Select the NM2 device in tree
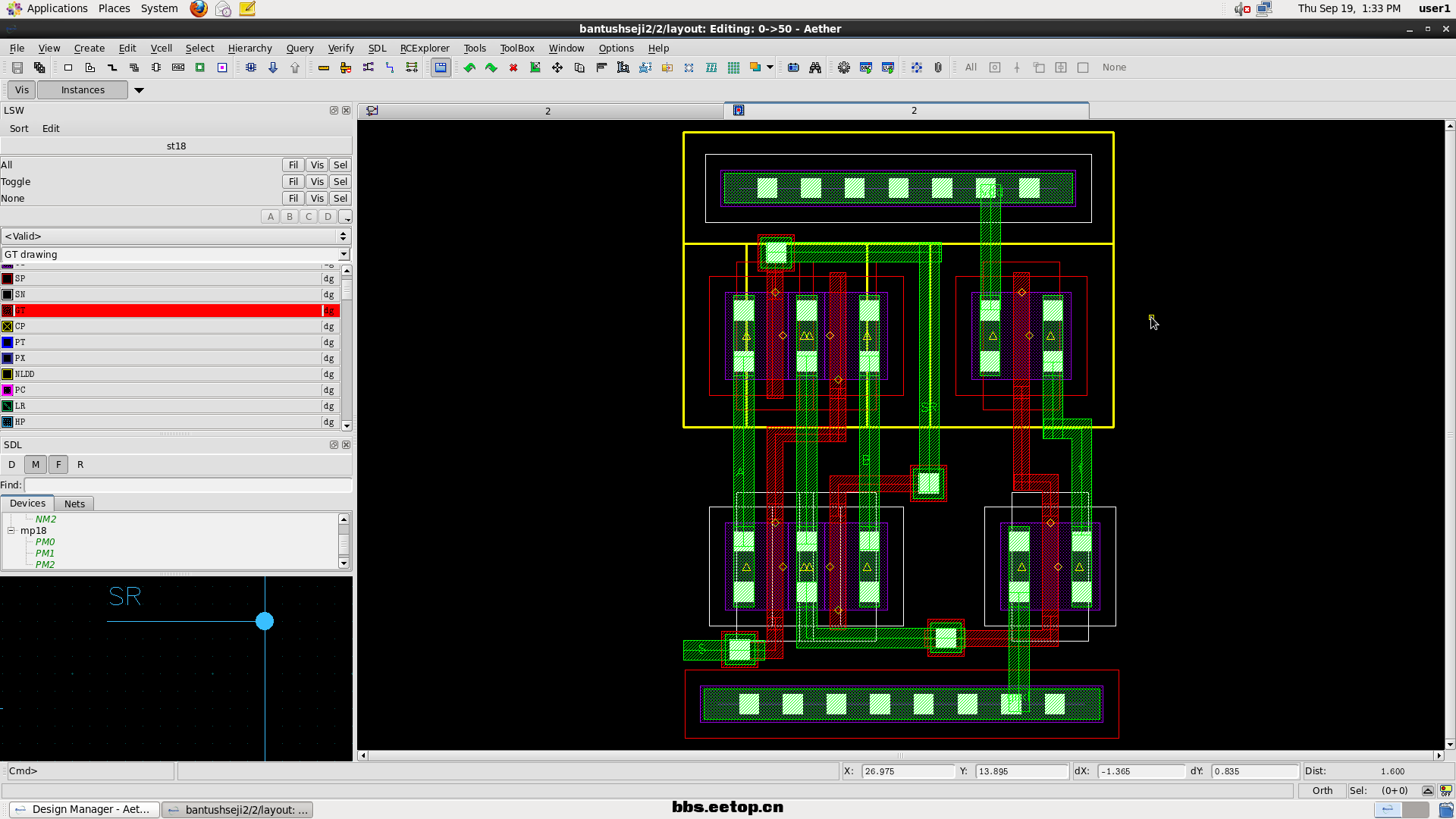 click(x=45, y=519)
